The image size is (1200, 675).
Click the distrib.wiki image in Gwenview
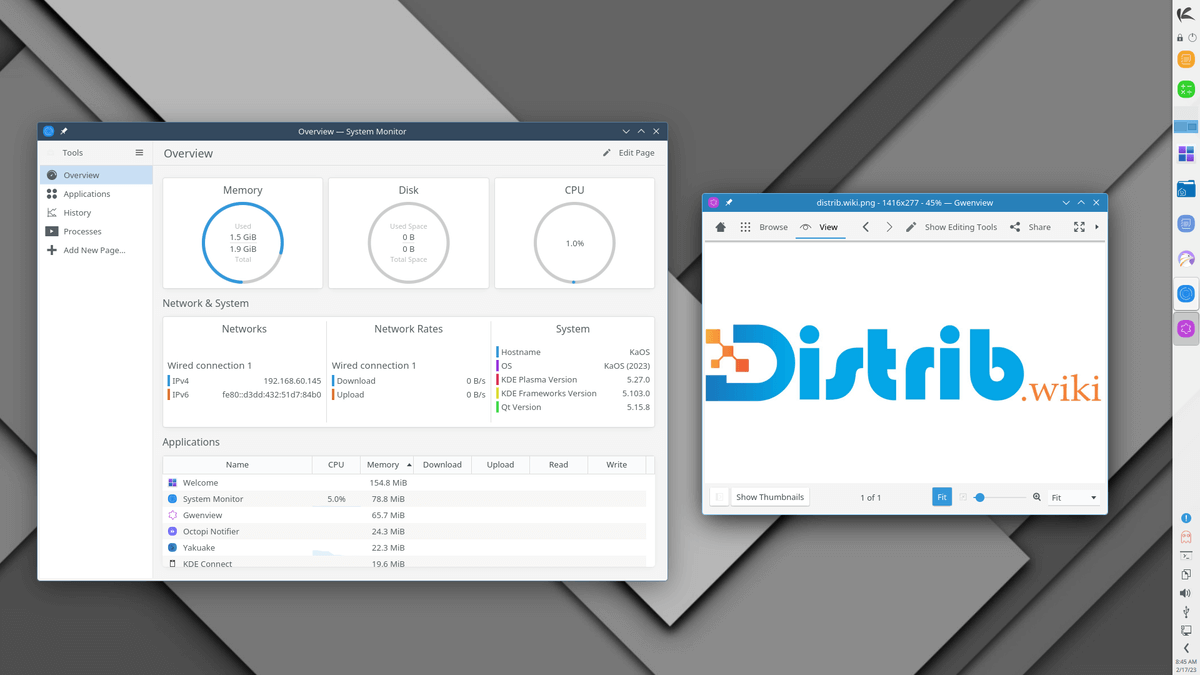point(903,363)
